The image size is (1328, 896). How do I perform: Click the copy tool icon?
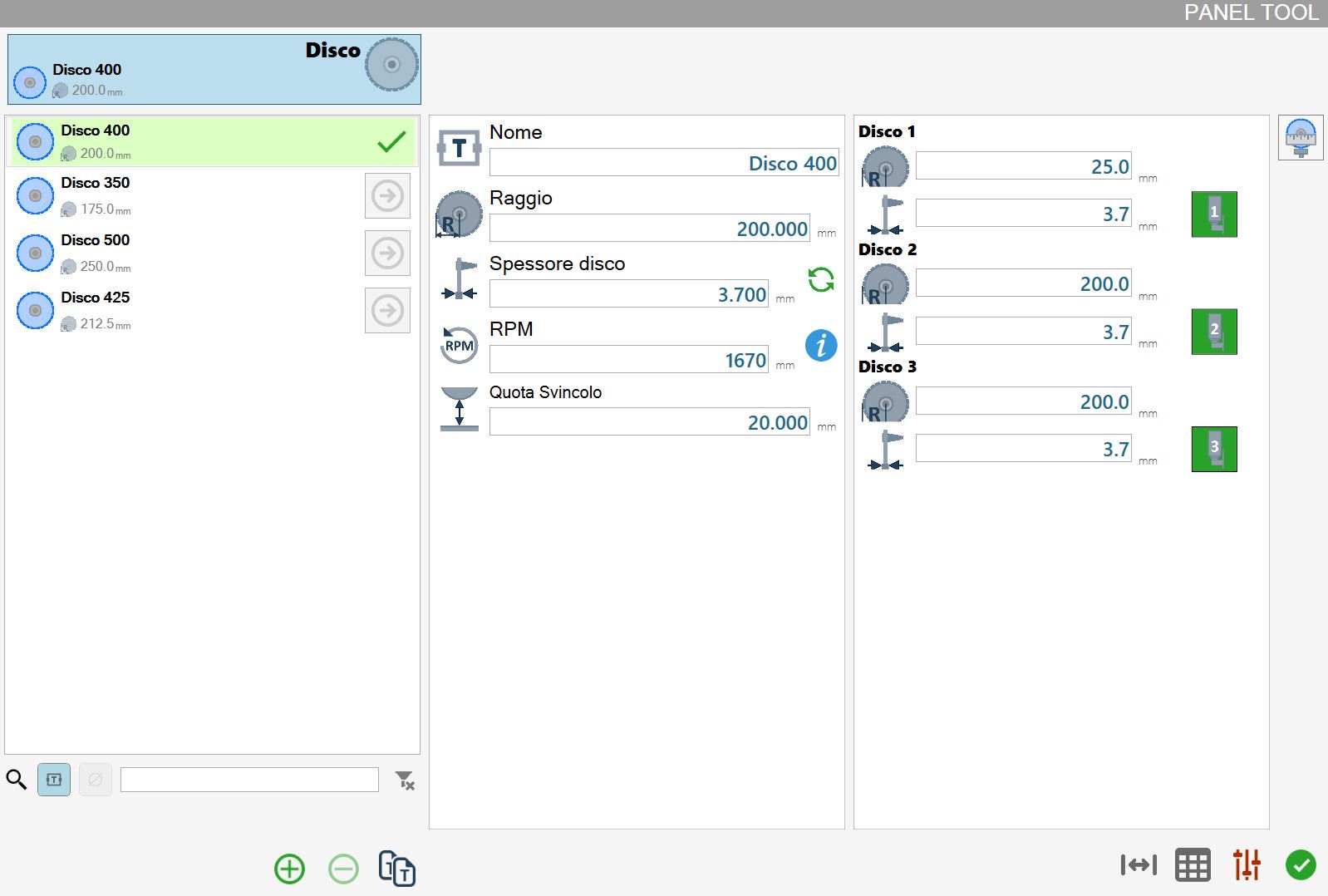[397, 869]
